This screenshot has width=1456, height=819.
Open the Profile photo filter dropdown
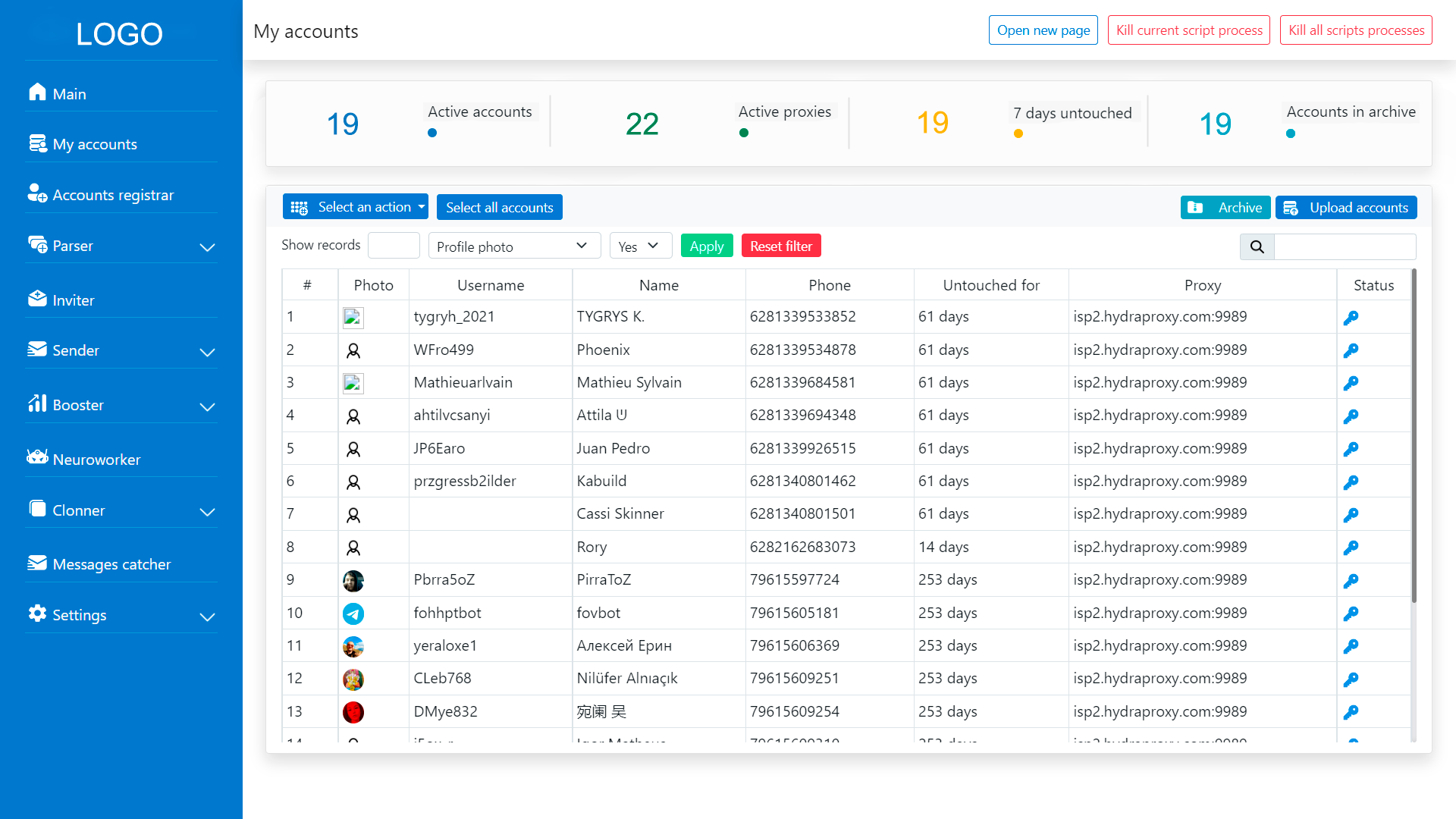(514, 246)
